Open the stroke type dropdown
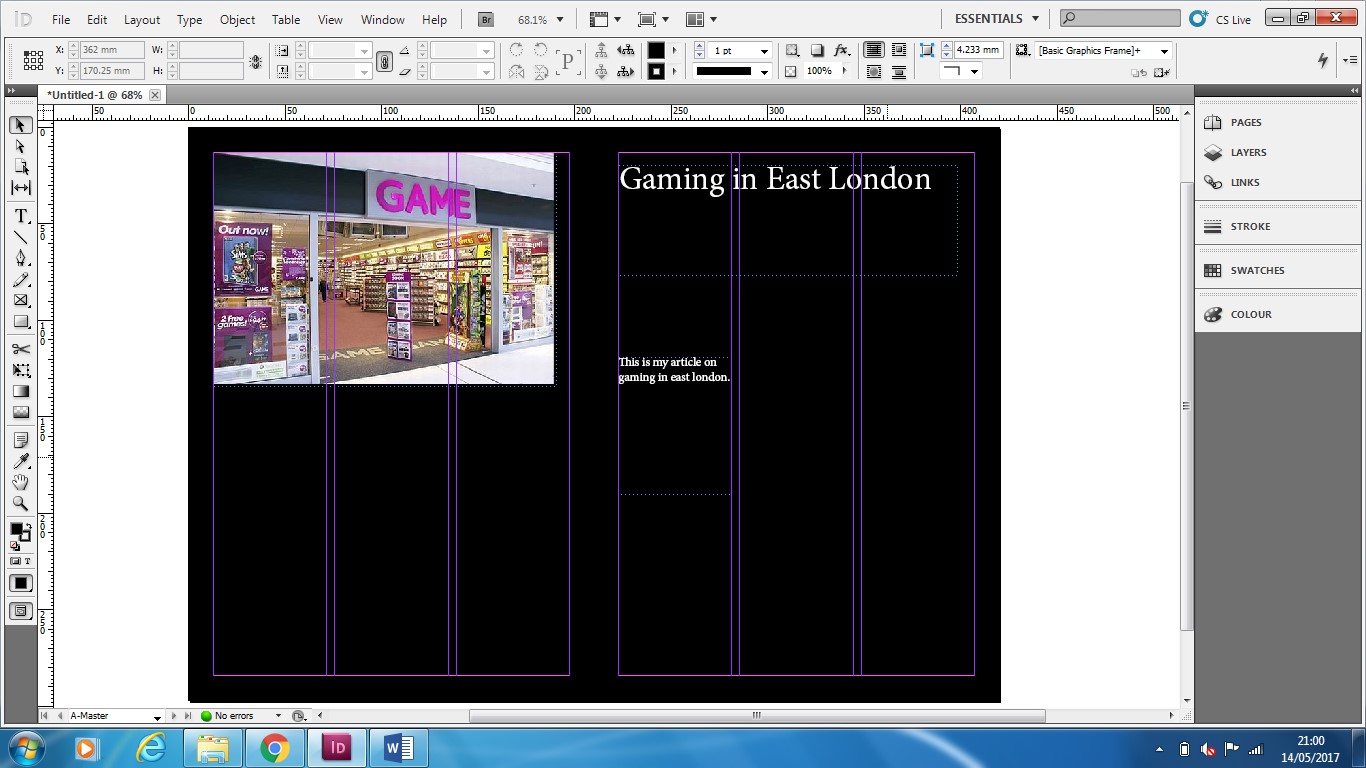 pos(765,72)
